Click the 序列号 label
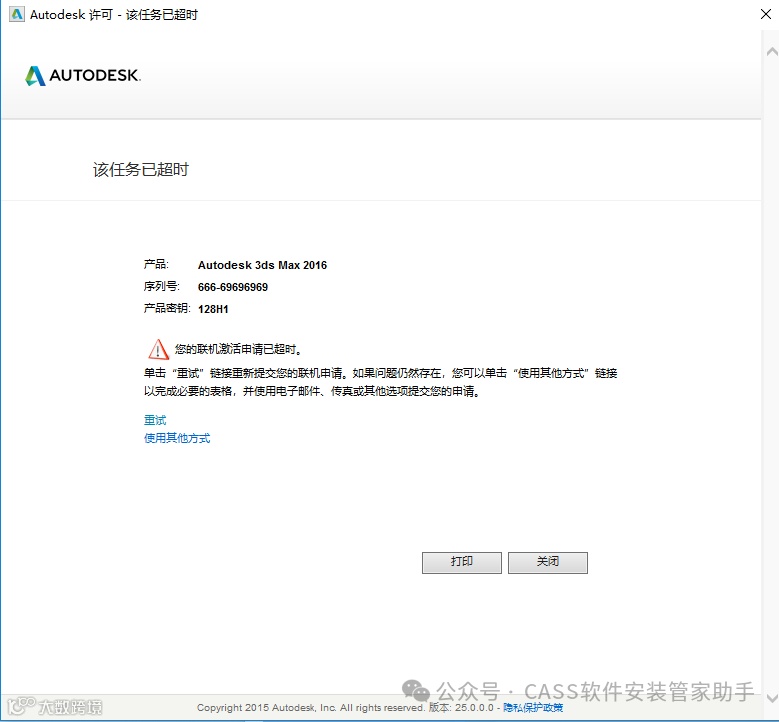 tap(161, 286)
